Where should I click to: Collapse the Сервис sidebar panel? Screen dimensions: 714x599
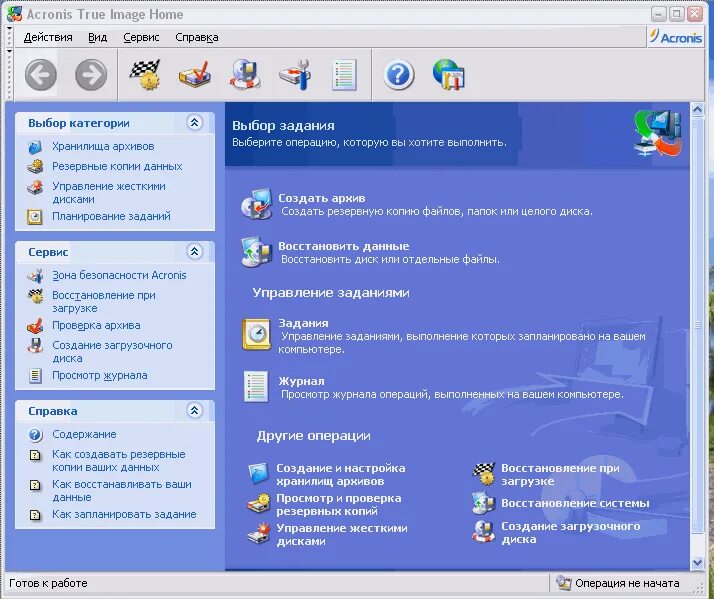click(x=194, y=251)
